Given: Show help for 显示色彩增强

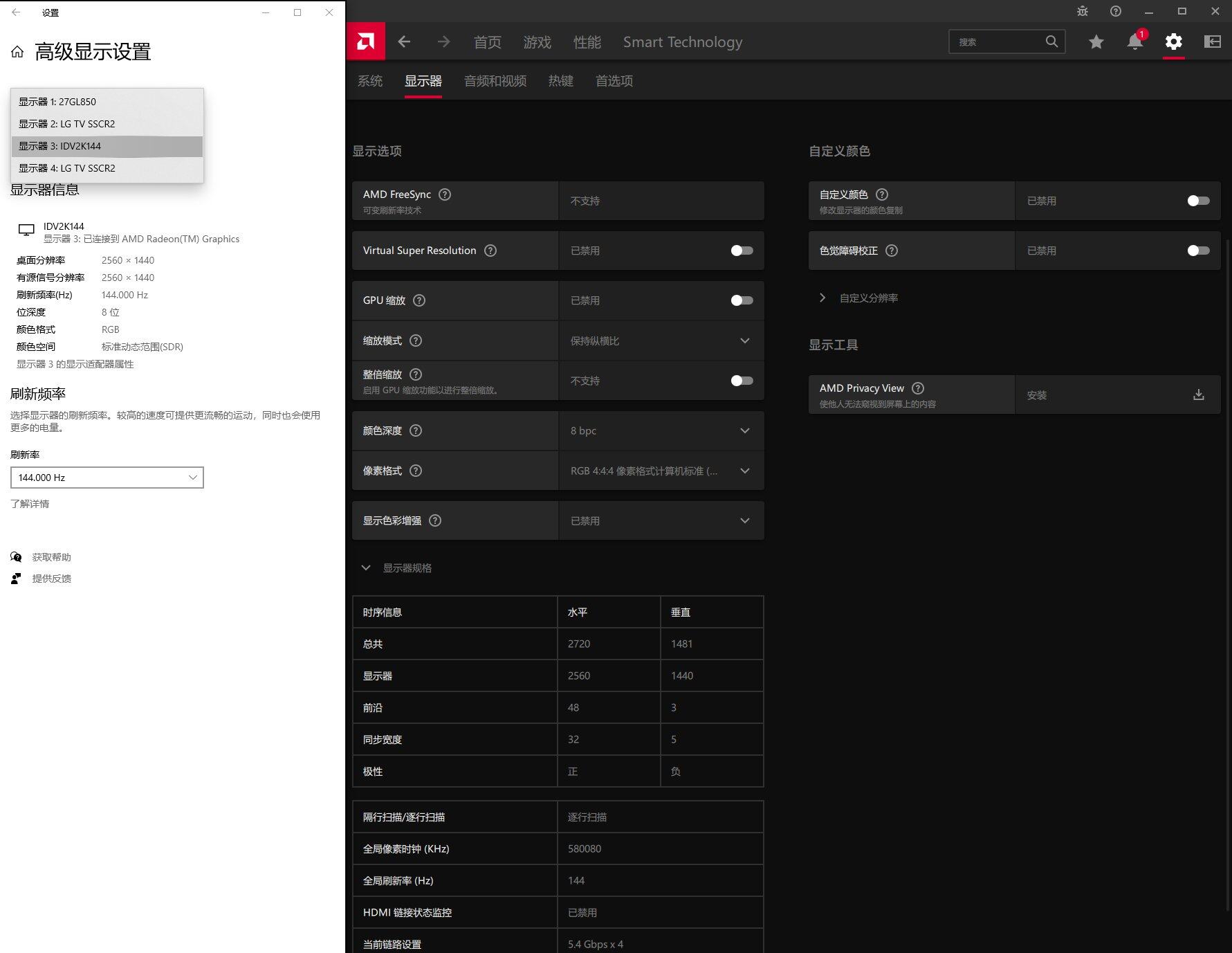Looking at the screenshot, I should point(435,520).
